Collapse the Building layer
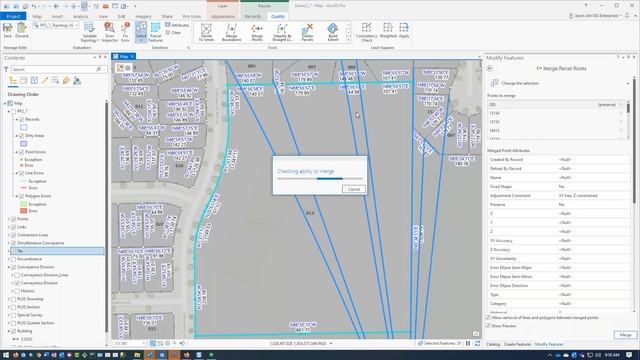Image resolution: width=640 pixels, height=360 pixels. 9,331
